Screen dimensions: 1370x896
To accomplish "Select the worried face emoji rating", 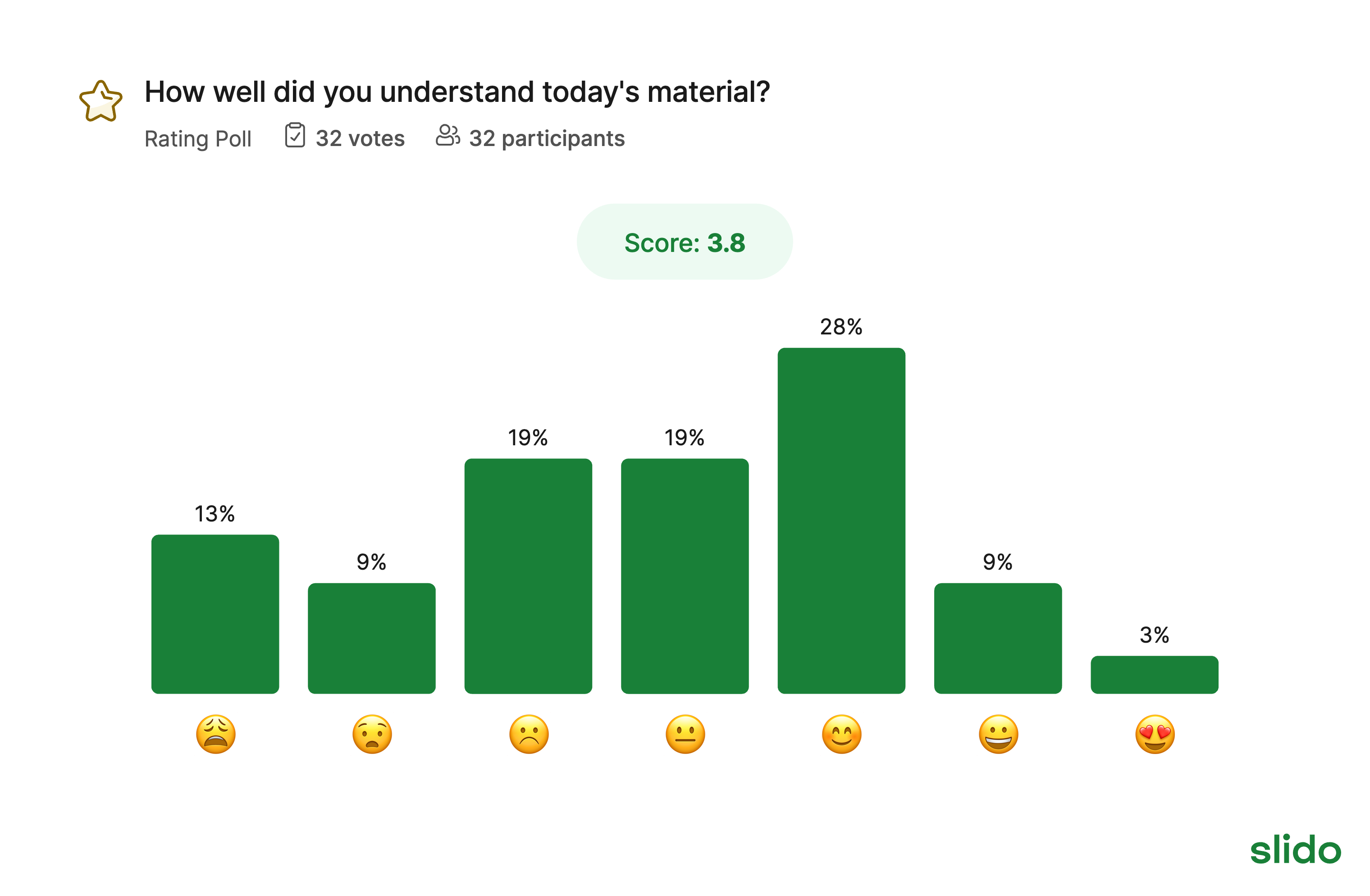I will click(372, 734).
